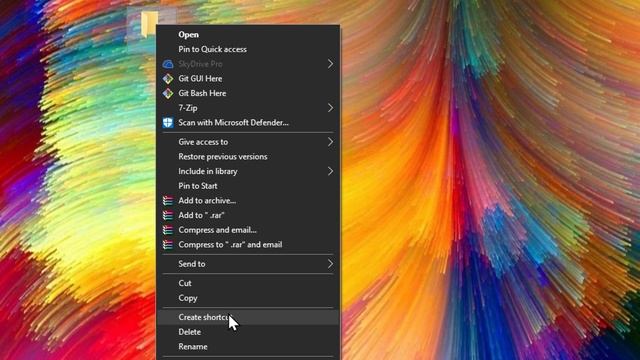
Task: Click the SkyDrive Pro cloud icon
Action: pos(168,64)
